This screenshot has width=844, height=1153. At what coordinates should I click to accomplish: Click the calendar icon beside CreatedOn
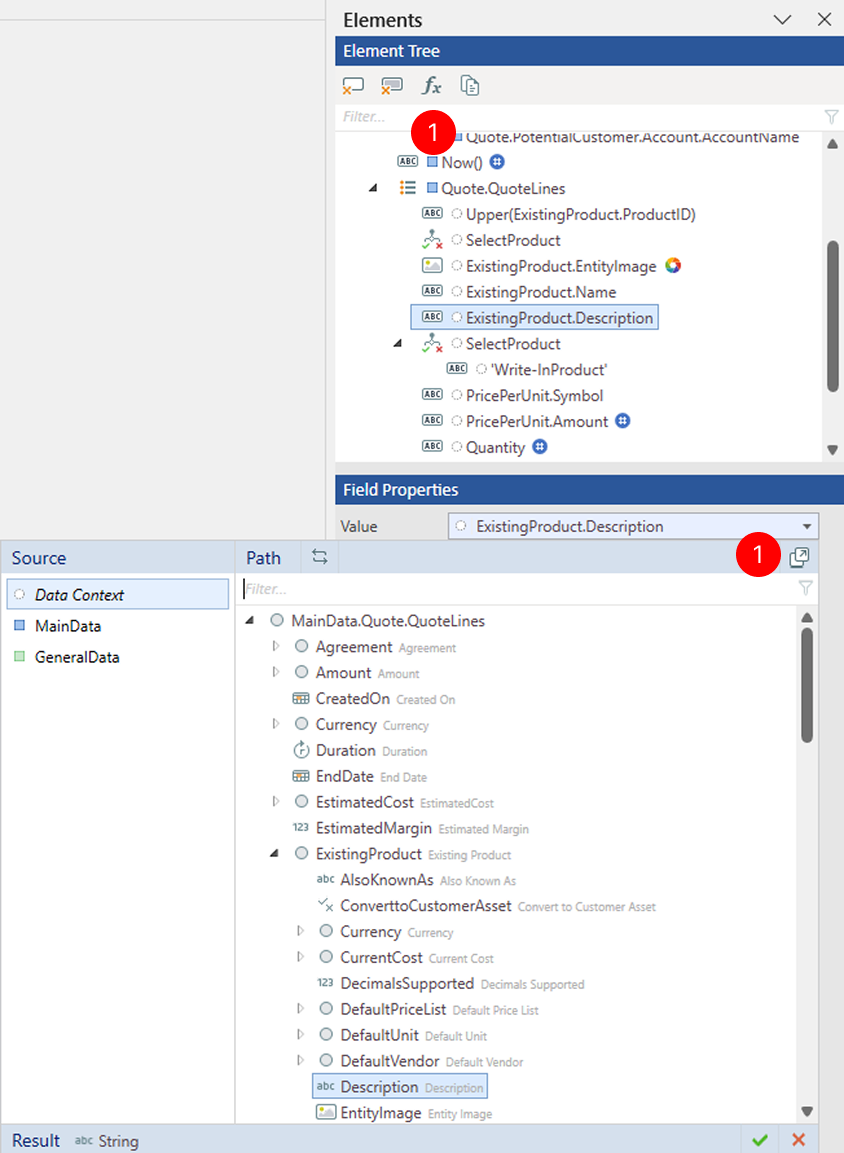click(x=301, y=699)
